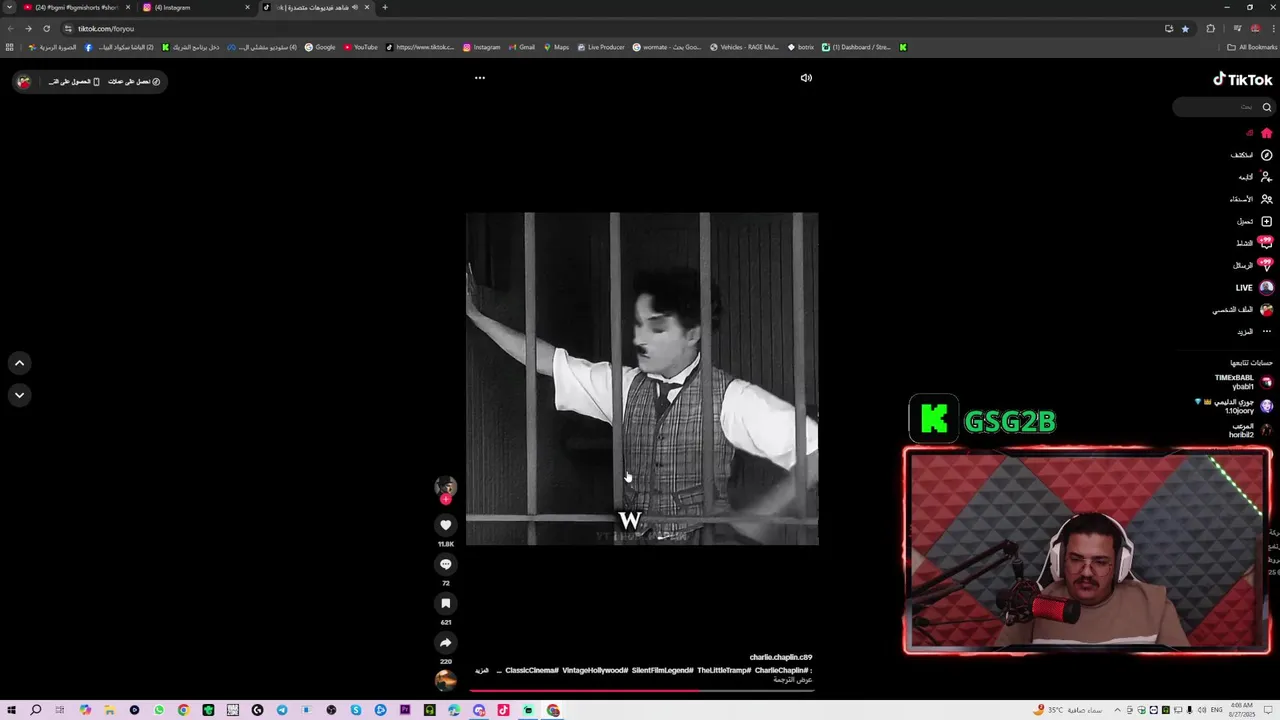Go back with the browser back arrow
Image resolution: width=1280 pixels, height=720 pixels.
point(11,28)
